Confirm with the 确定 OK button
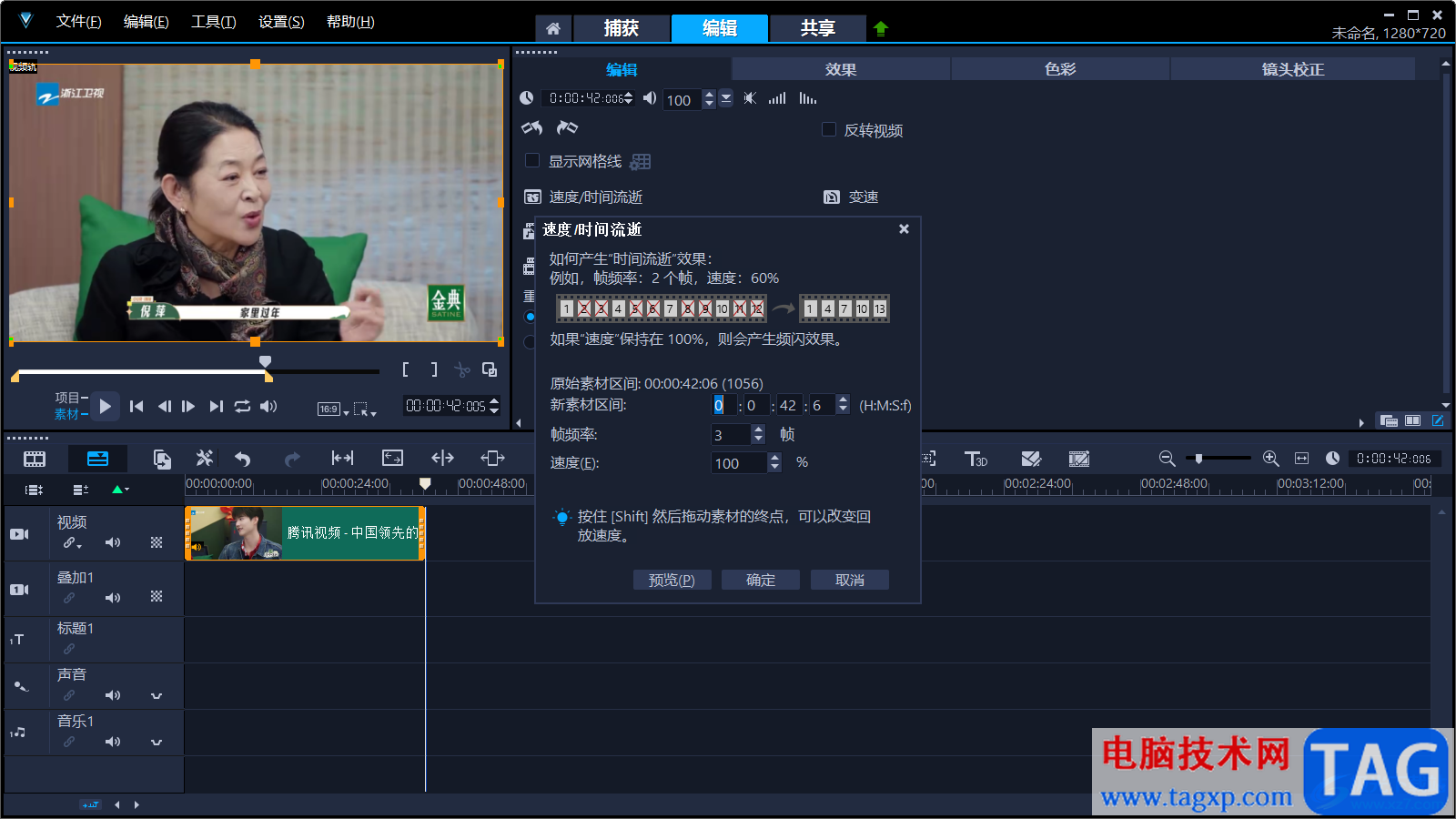This screenshot has width=1456, height=819. [x=761, y=580]
